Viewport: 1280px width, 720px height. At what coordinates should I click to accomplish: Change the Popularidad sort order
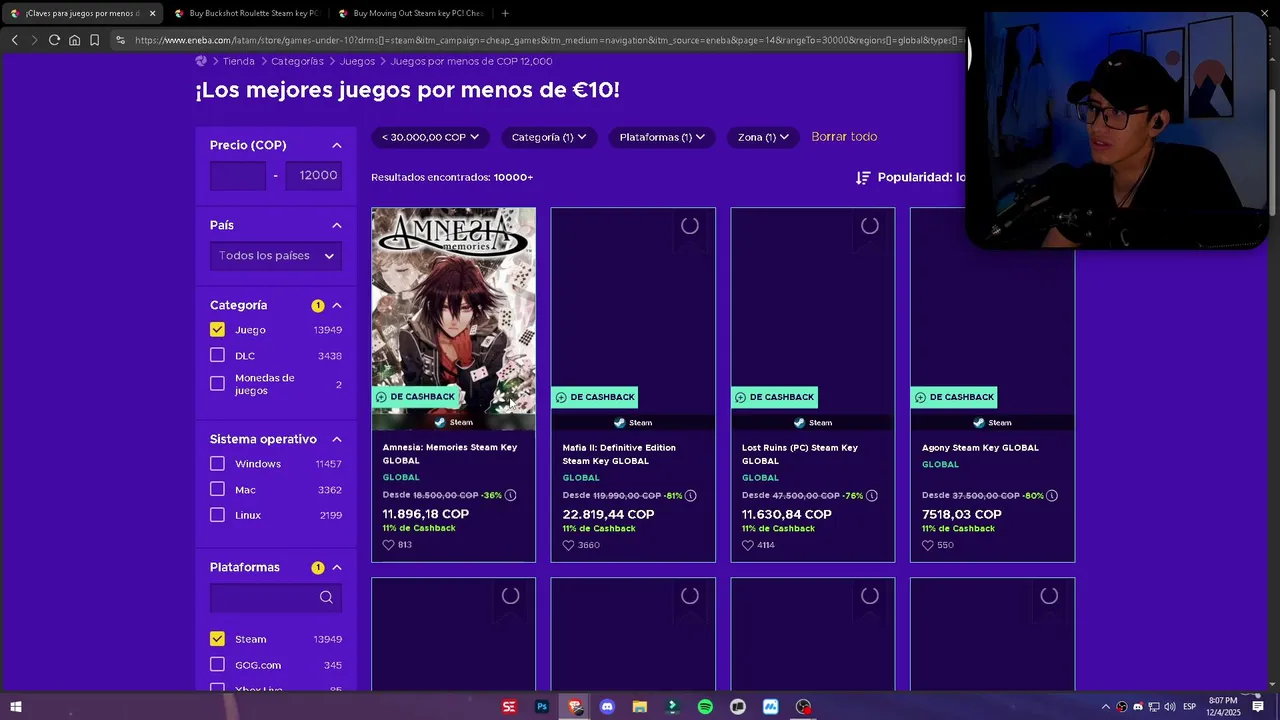pyautogui.click(x=920, y=177)
